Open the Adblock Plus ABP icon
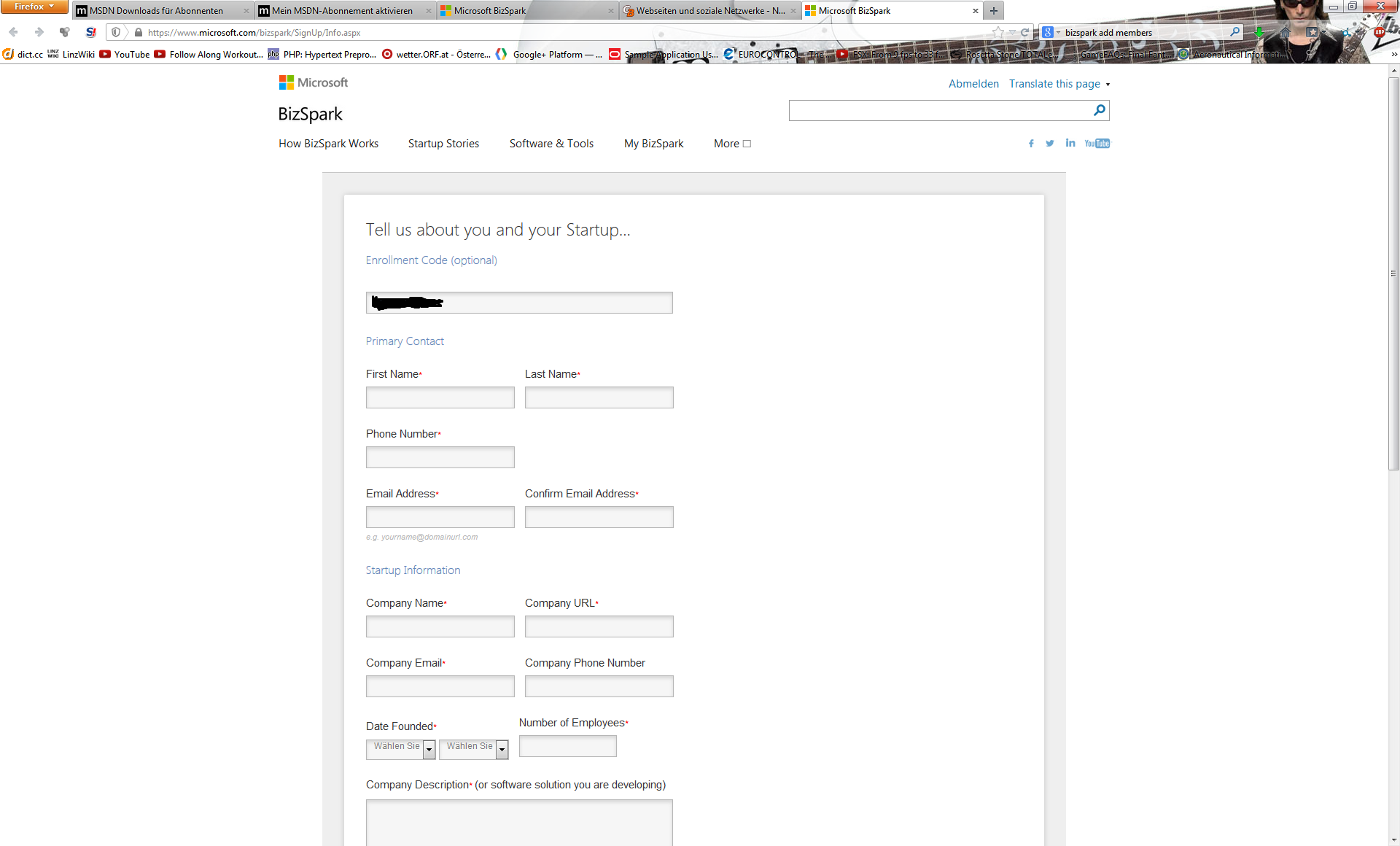1400x846 pixels. point(1380,32)
